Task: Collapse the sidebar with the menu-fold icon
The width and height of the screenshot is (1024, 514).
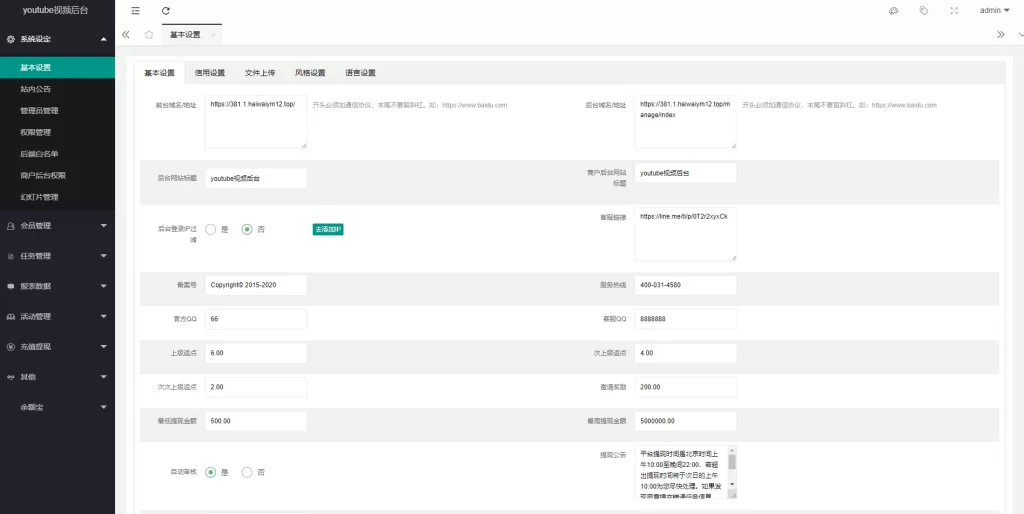Action: pyautogui.click(x=136, y=11)
